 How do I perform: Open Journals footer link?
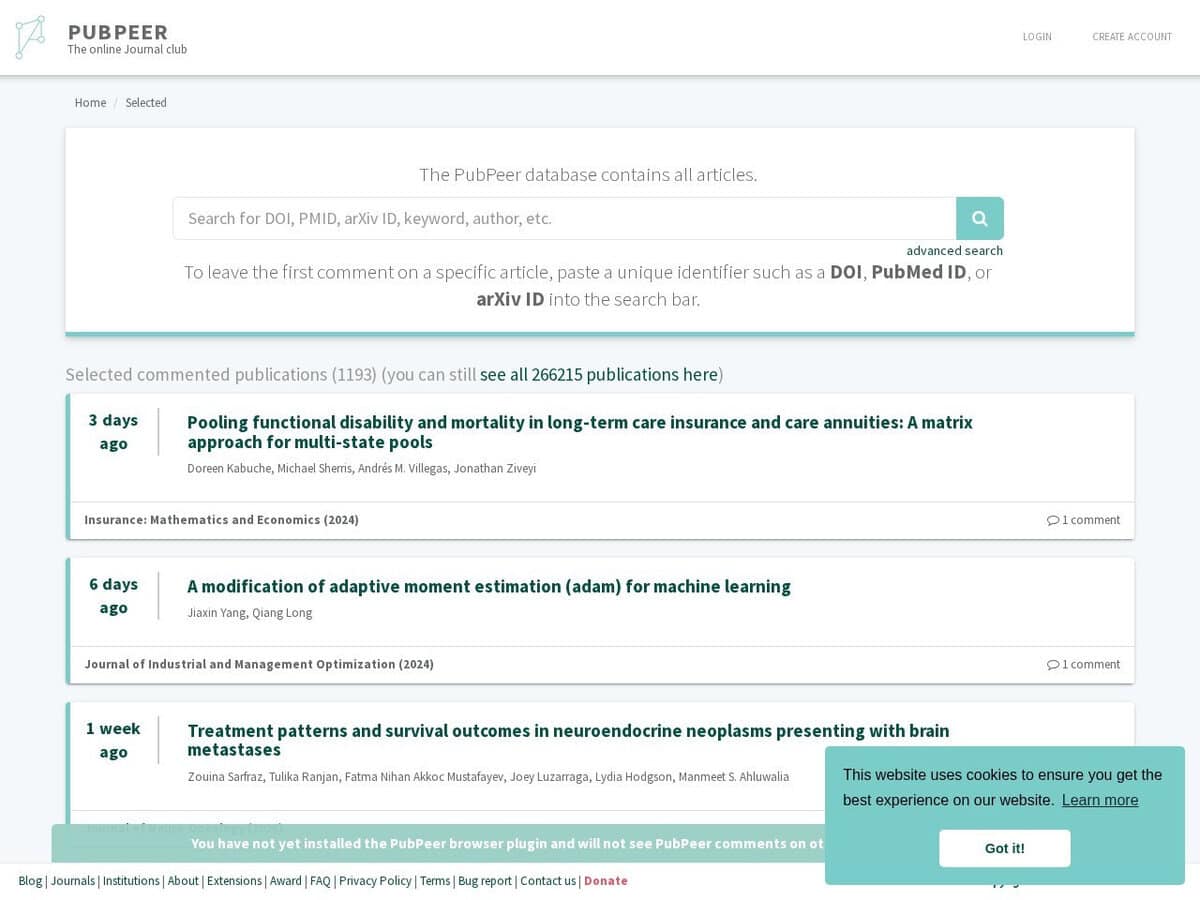click(x=73, y=881)
